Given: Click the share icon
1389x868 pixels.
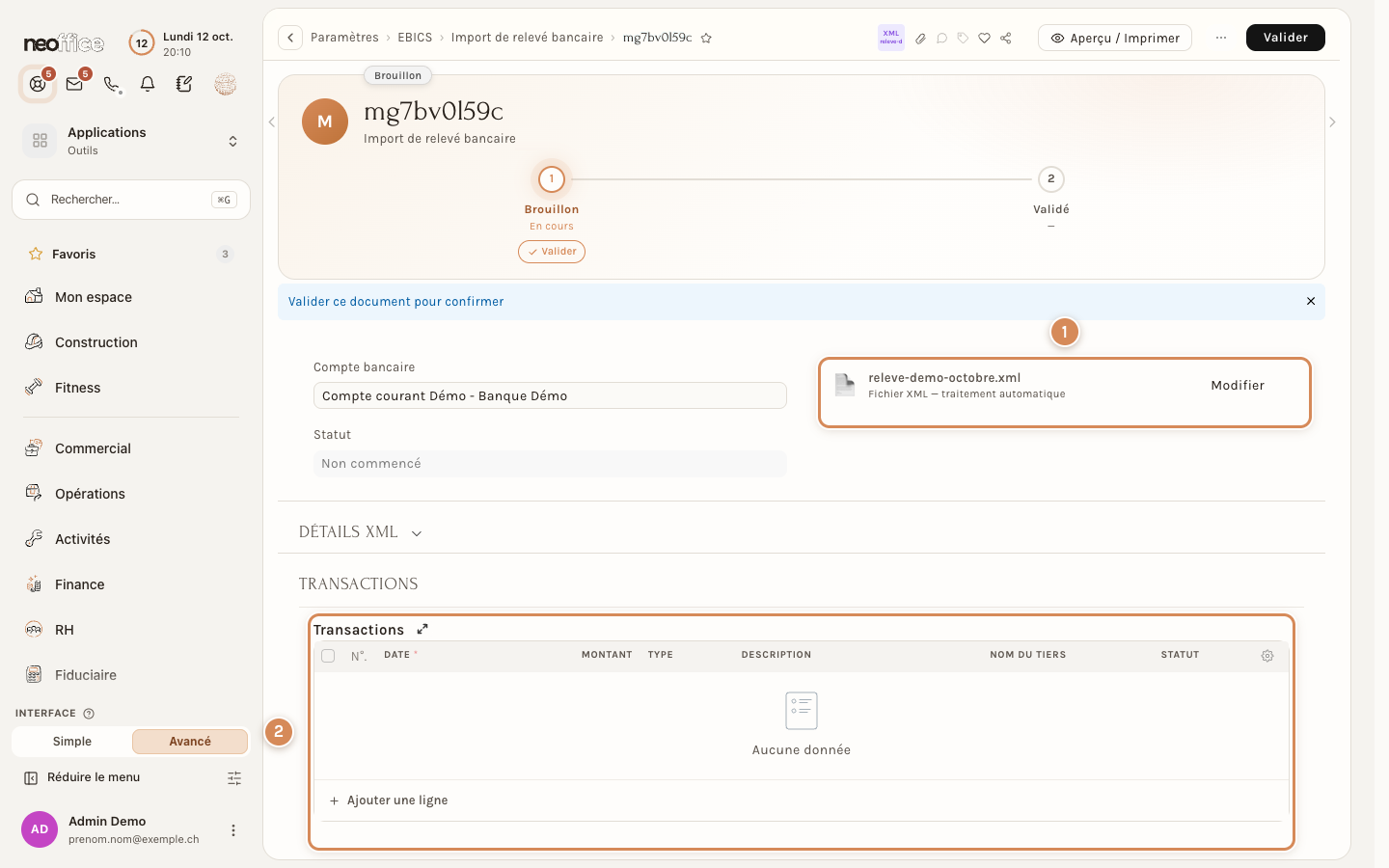Looking at the screenshot, I should tap(1006, 39).
